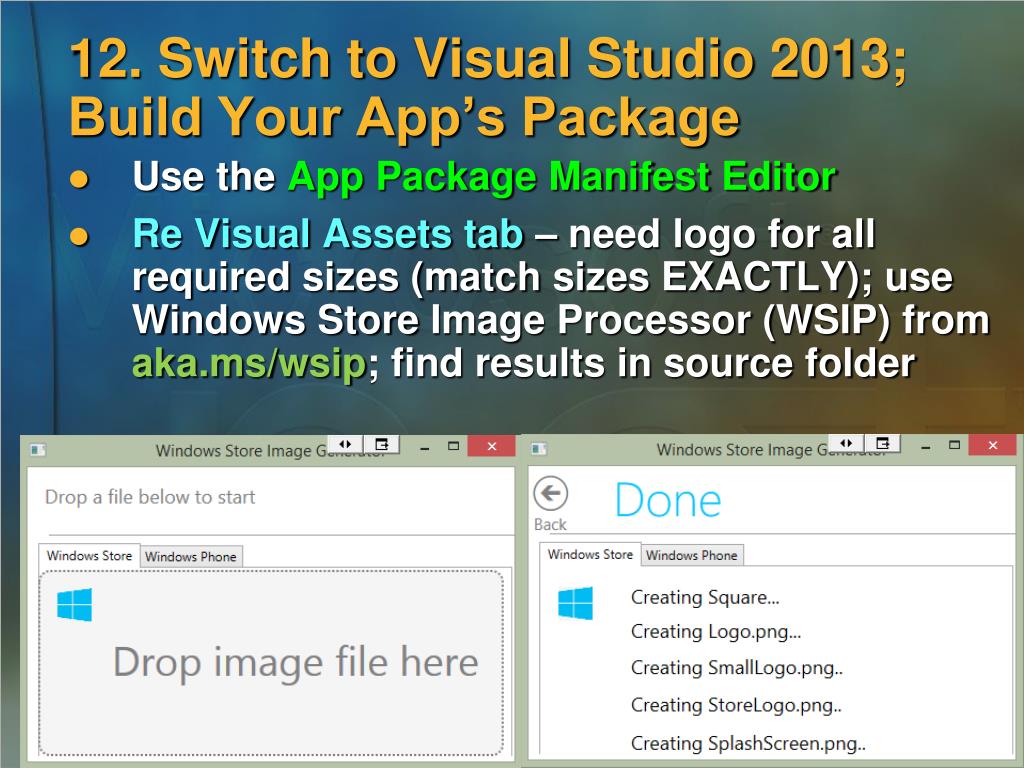Click the window-arrow icon atop left window

click(381, 444)
